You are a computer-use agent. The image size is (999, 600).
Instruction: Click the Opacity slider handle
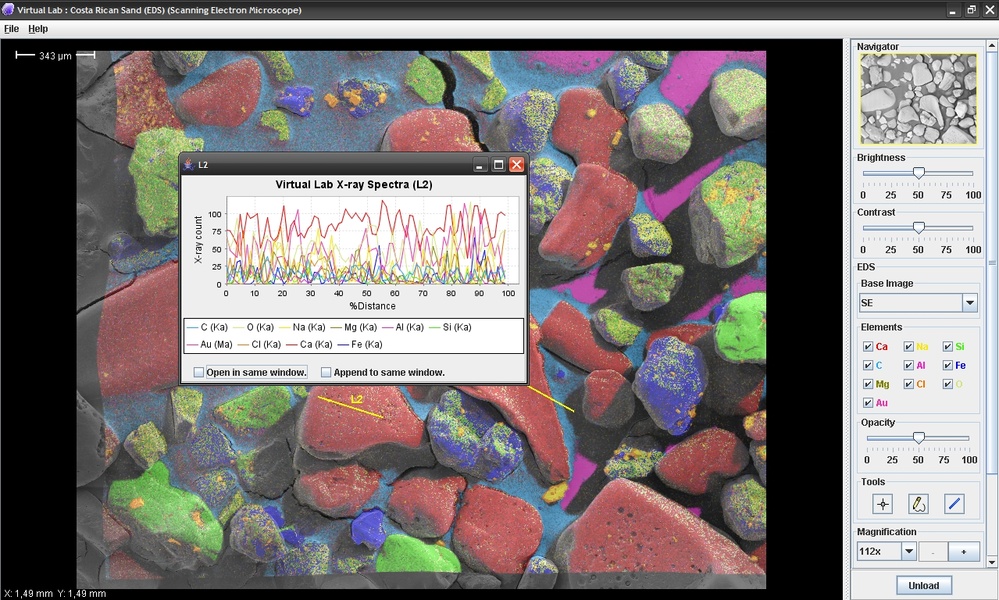tap(918, 437)
